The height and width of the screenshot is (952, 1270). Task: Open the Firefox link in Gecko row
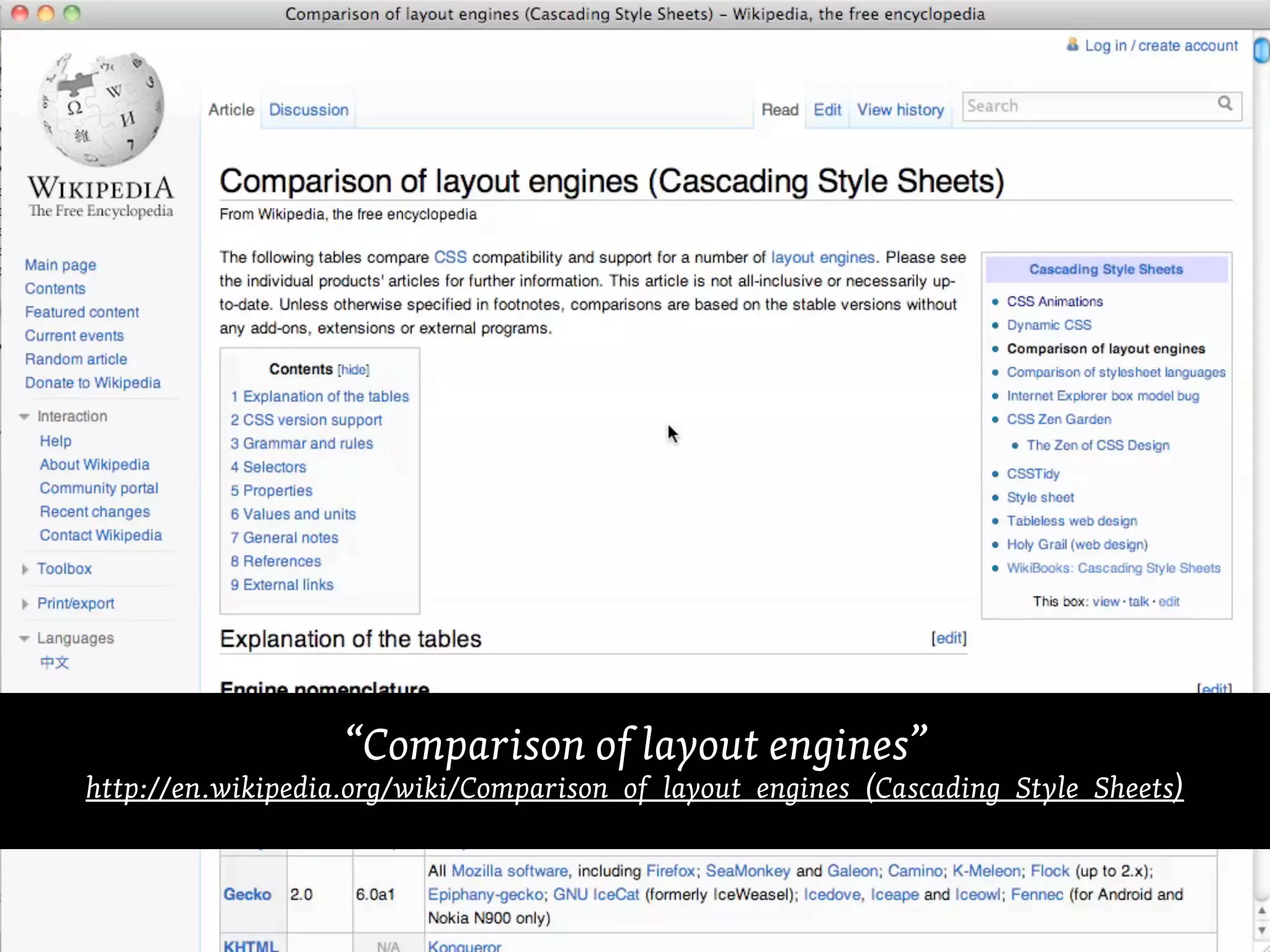(x=670, y=871)
